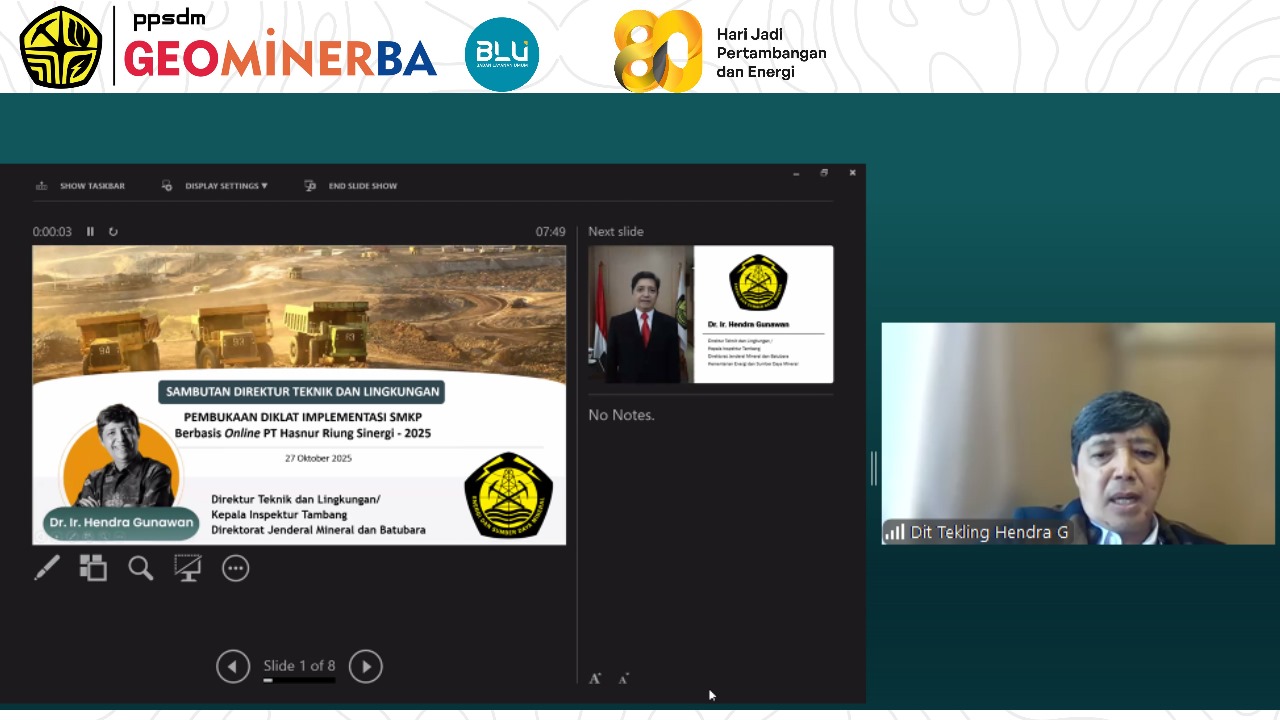Click the signal strength icon on Hendra's video

[893, 532]
